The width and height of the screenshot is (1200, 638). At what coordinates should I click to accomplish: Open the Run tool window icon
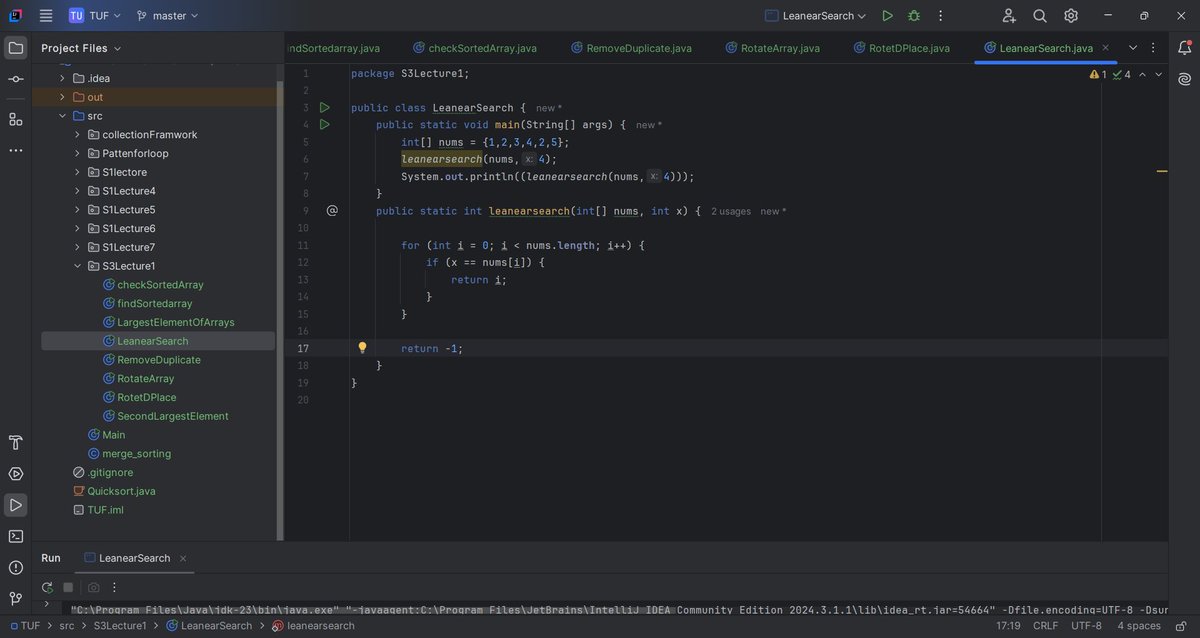16,505
